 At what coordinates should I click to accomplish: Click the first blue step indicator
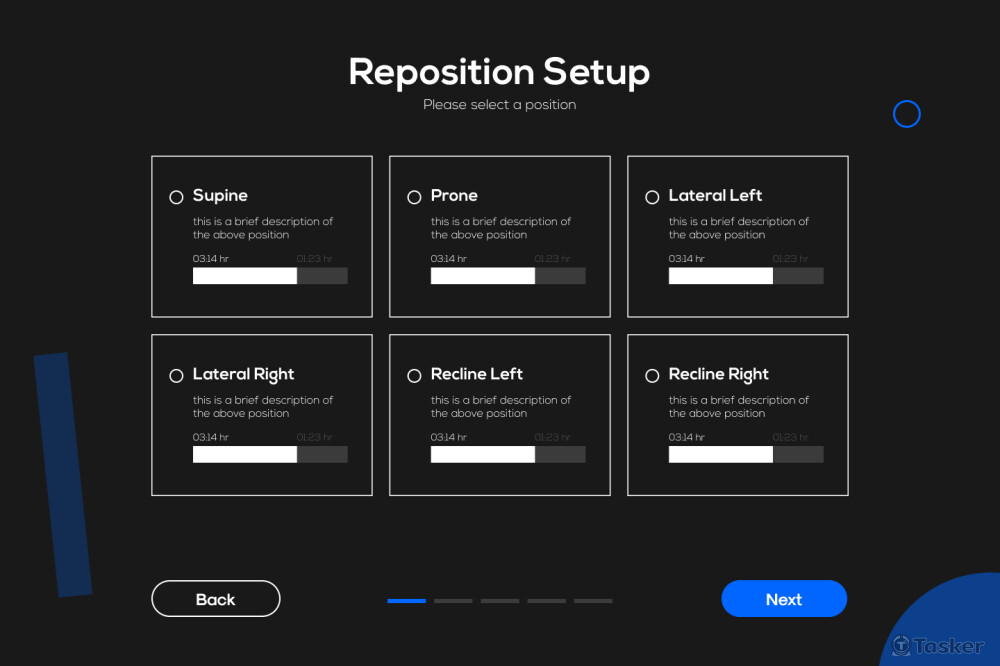[x=407, y=601]
